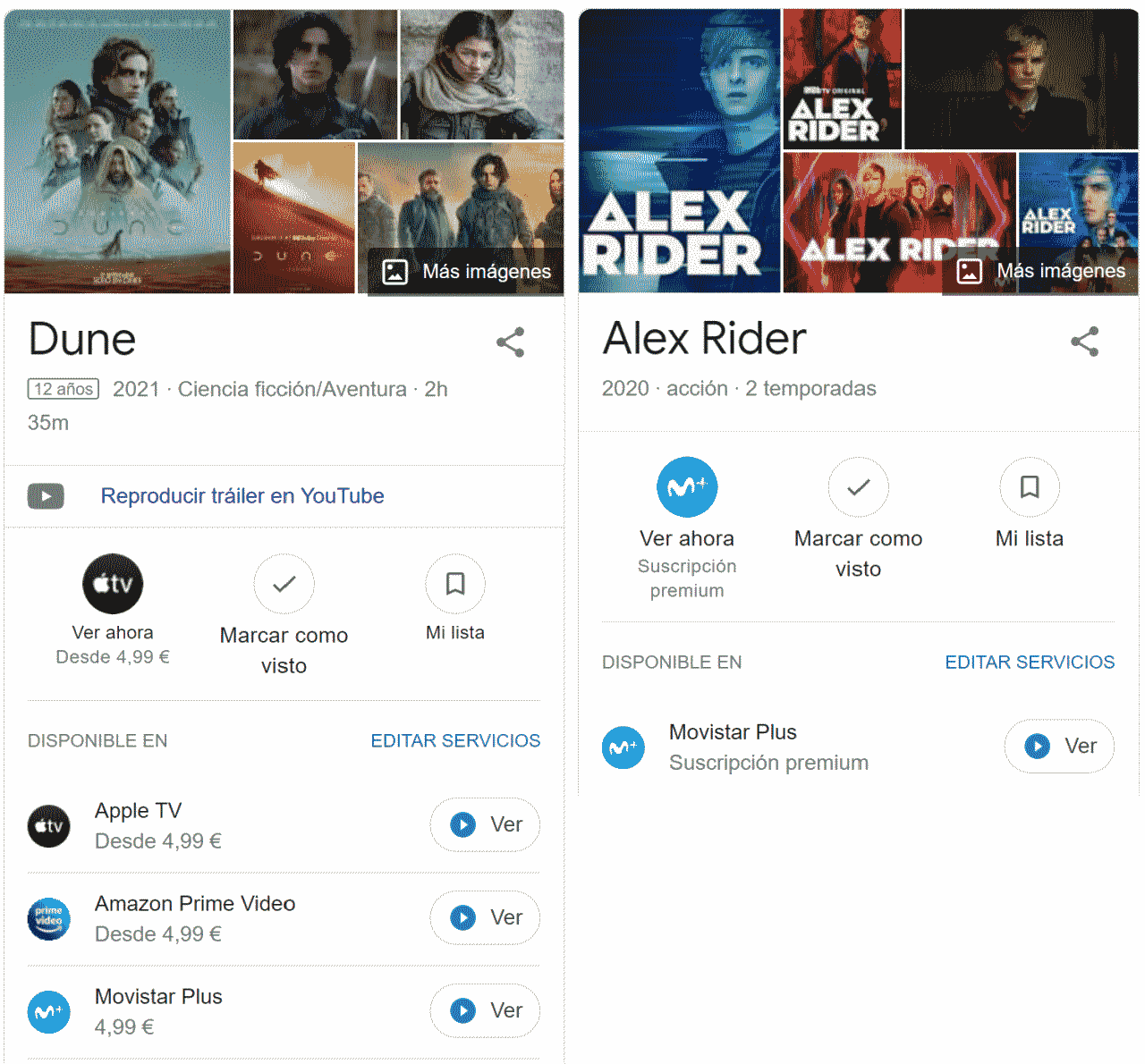
Task: Click the 12 años age rating badge
Action: click(x=64, y=389)
